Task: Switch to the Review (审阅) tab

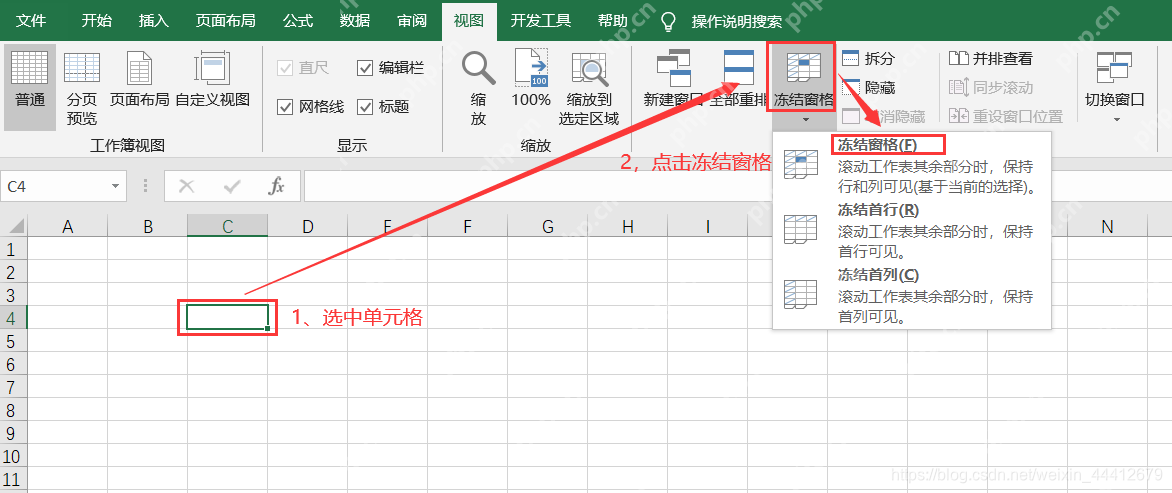Action: 412,21
